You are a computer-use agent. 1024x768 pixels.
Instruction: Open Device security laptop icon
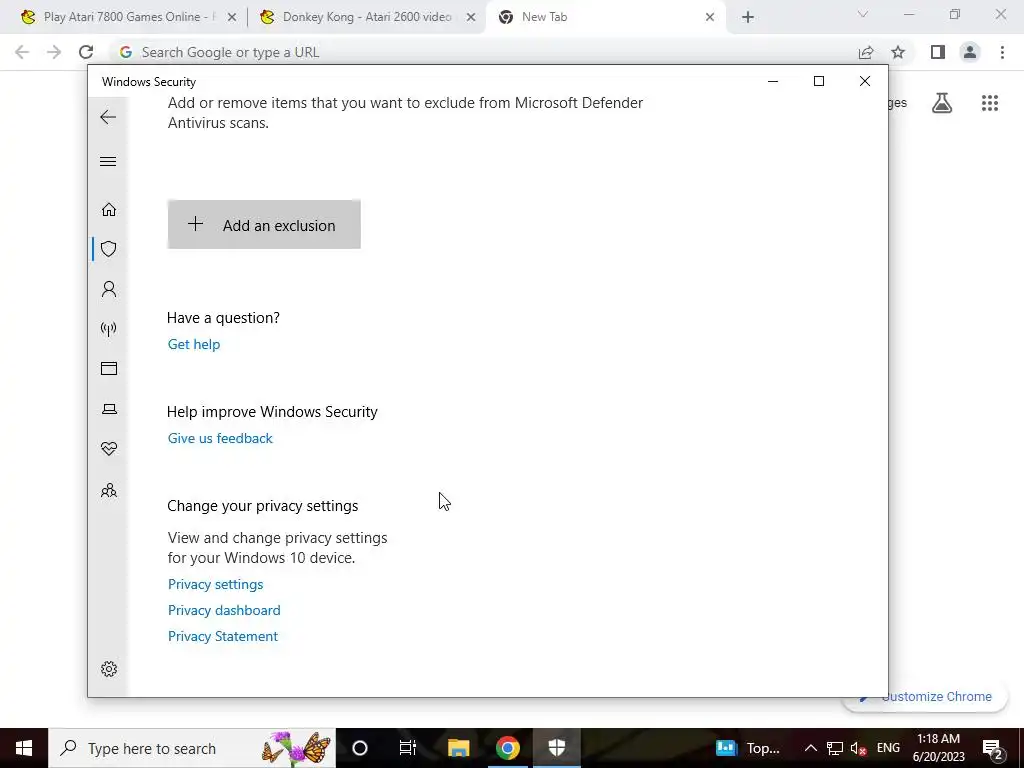109,409
